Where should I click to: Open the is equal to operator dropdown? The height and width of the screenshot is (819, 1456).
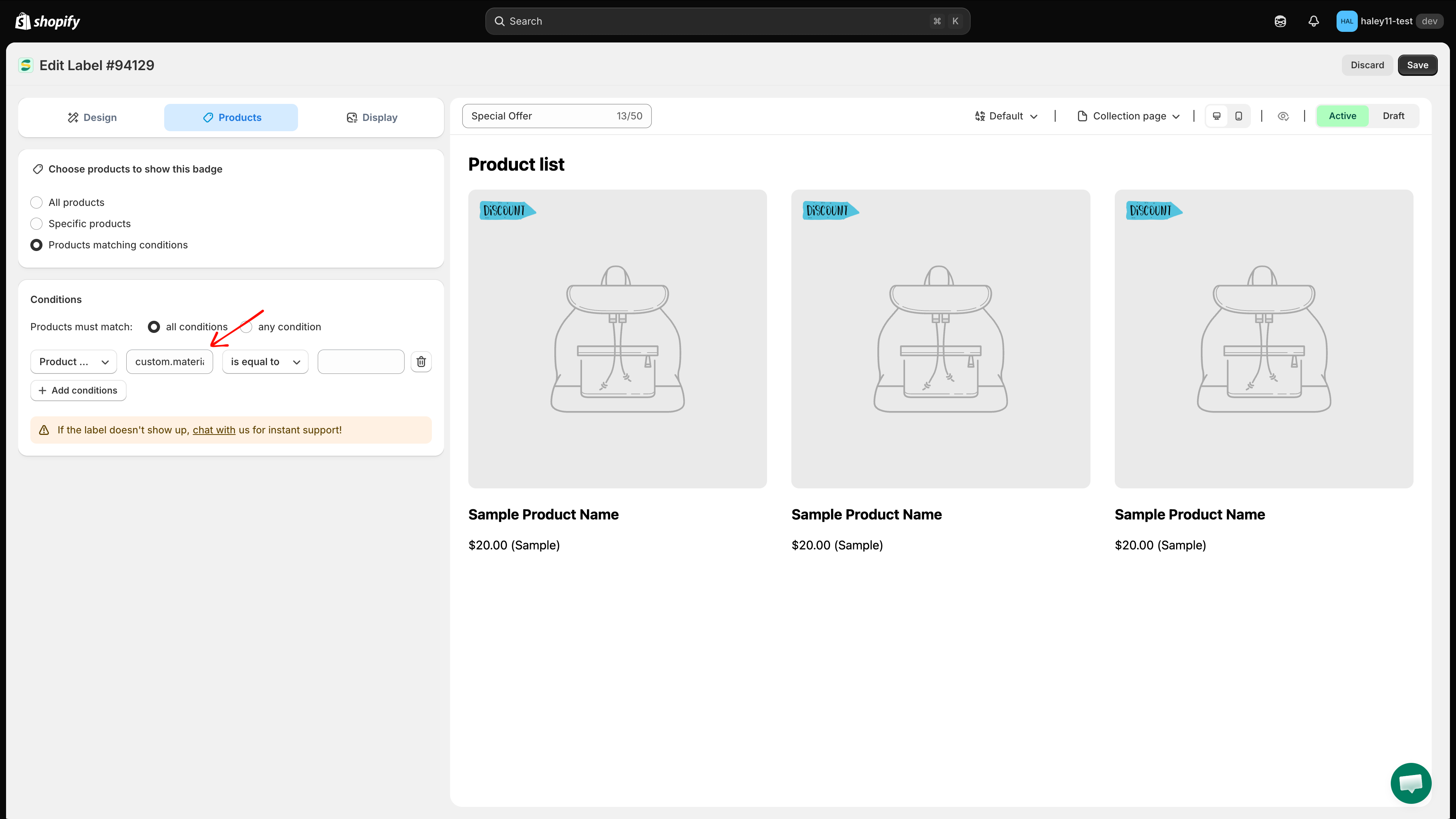265,362
